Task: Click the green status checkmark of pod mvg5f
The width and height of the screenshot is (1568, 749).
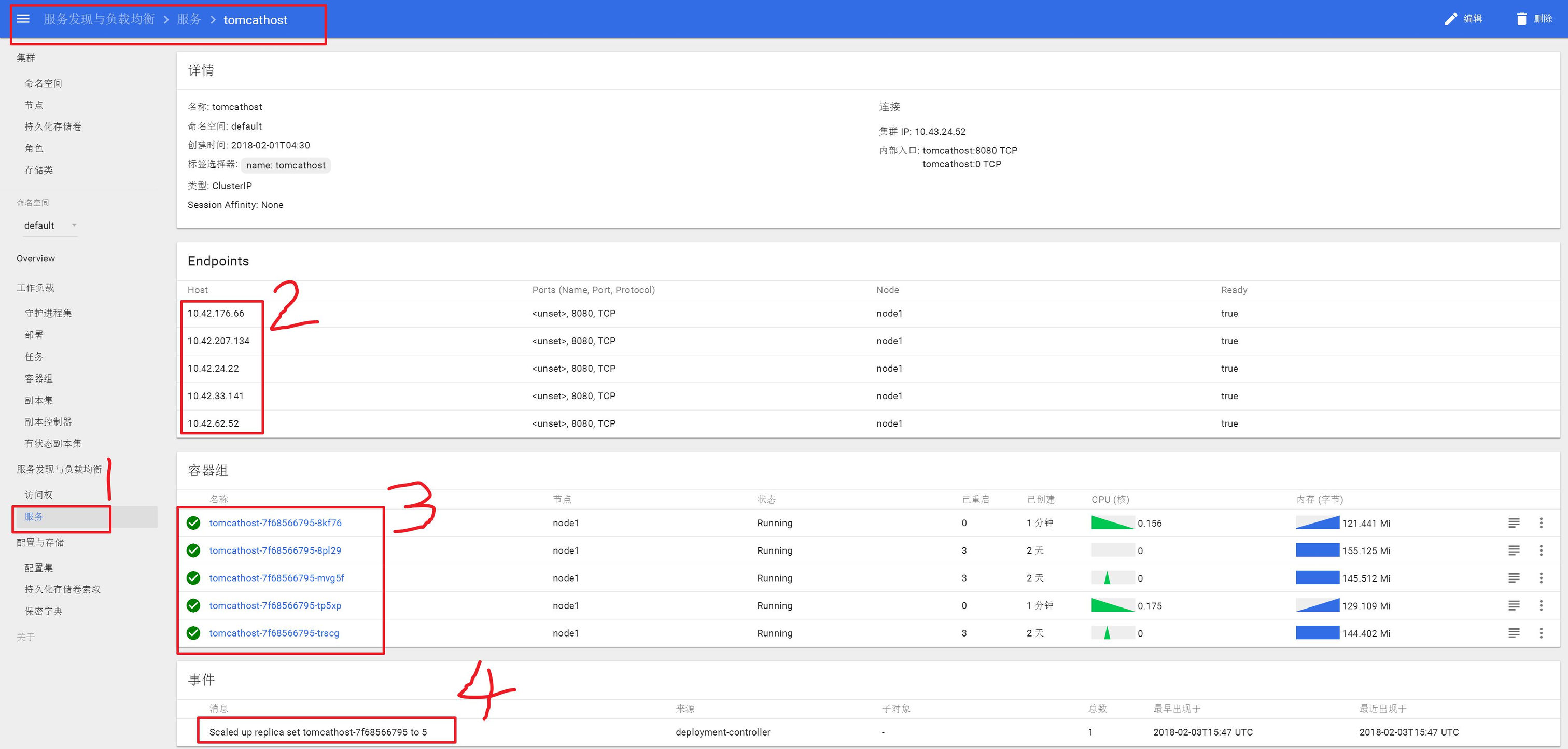Action: 193,578
